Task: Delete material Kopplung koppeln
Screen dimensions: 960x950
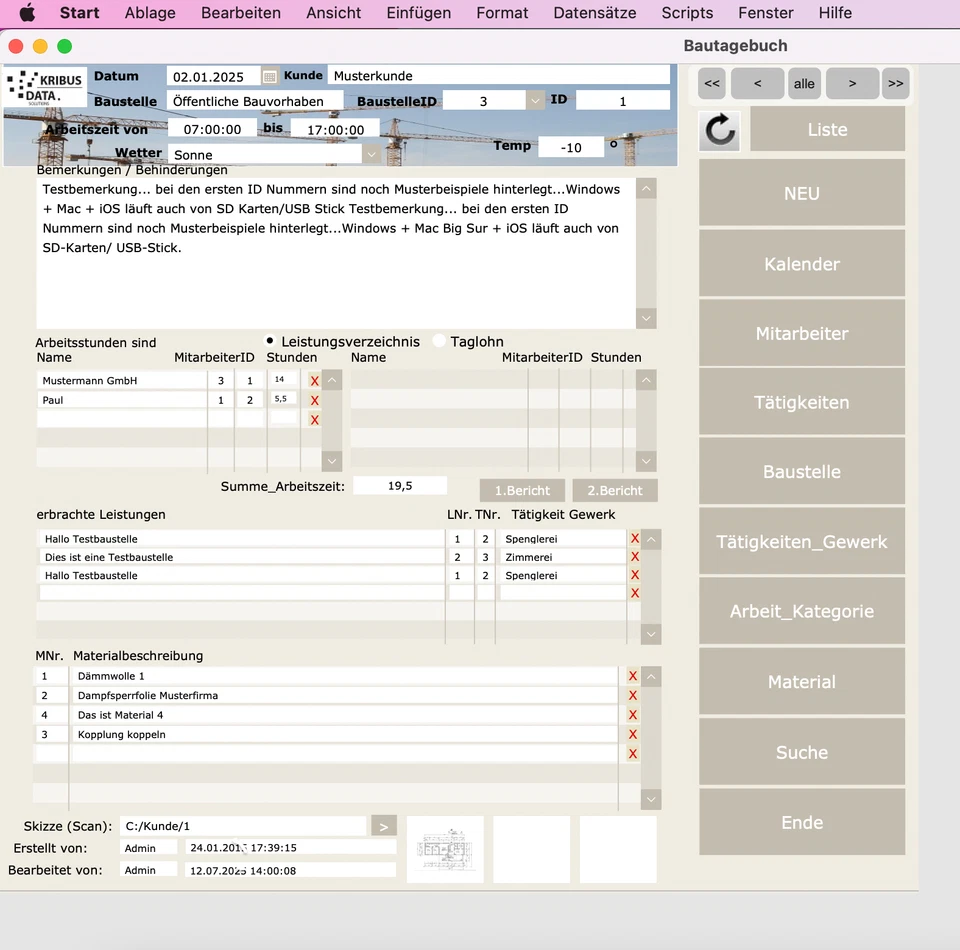Action: (633, 735)
